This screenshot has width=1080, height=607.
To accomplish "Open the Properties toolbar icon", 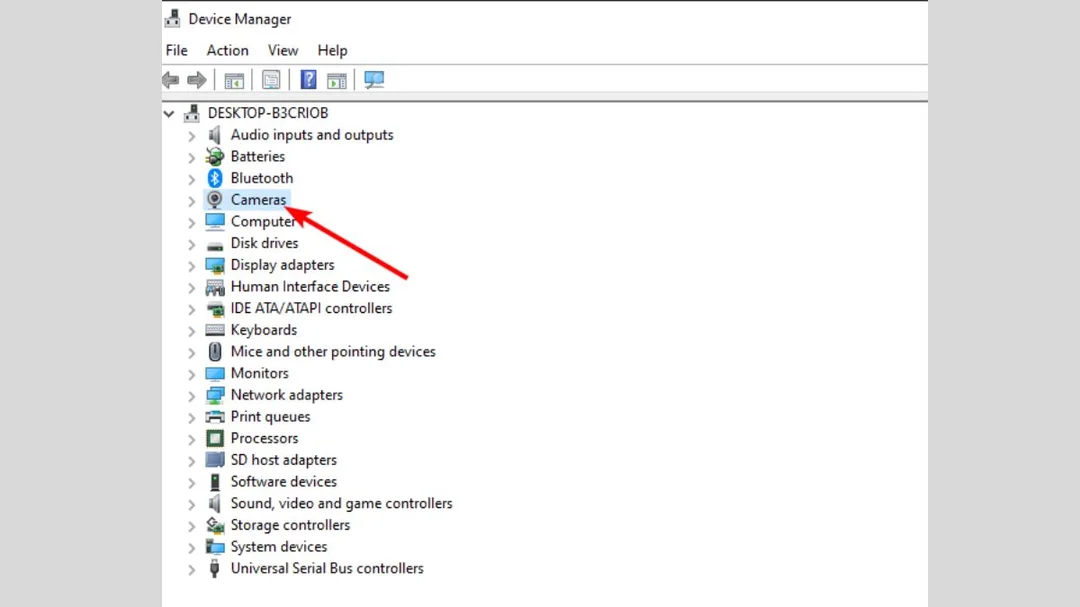I will point(271,80).
